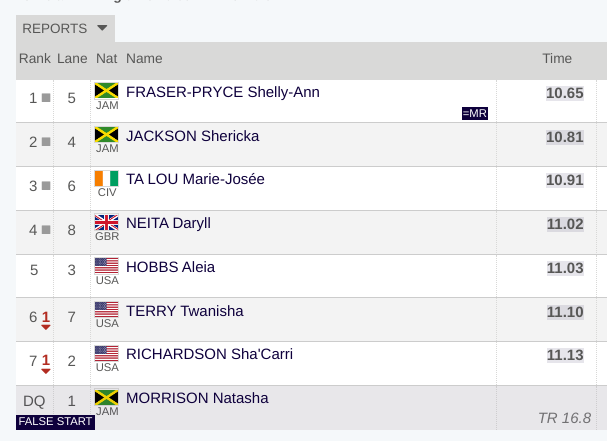Click the 10.65 winning time
The height and width of the screenshot is (441, 607).
[x=564, y=93]
